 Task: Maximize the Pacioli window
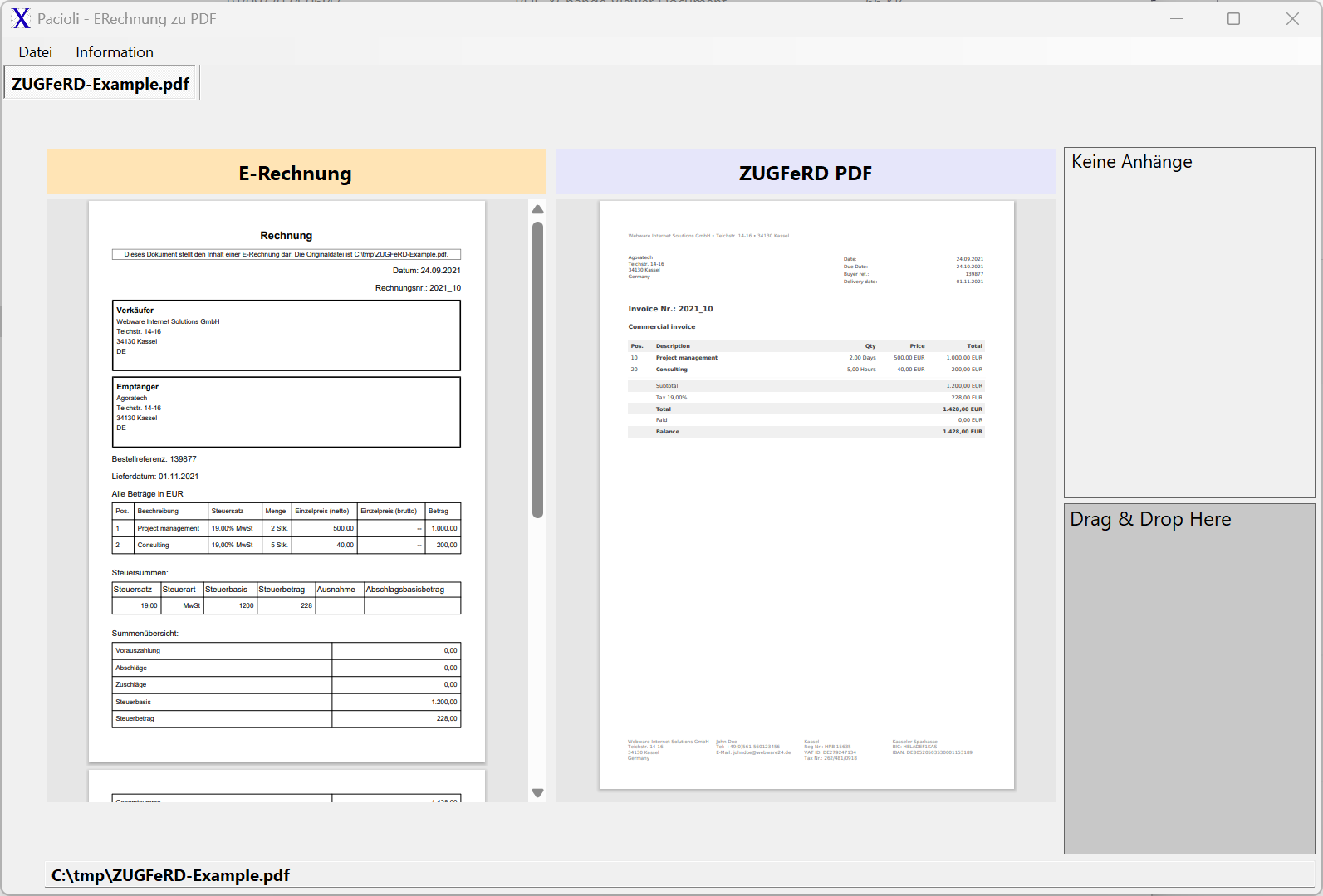pos(1233,18)
